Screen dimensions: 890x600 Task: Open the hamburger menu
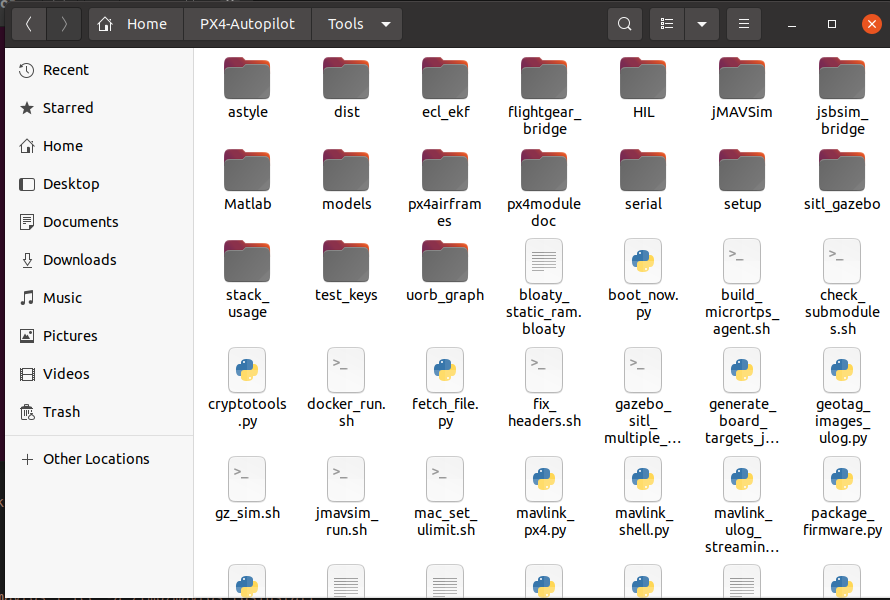click(744, 23)
